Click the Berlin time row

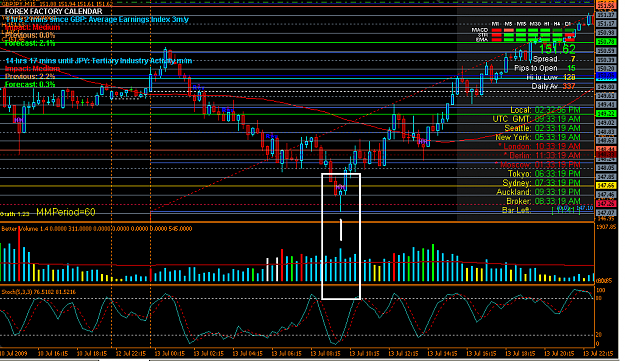[541, 155]
